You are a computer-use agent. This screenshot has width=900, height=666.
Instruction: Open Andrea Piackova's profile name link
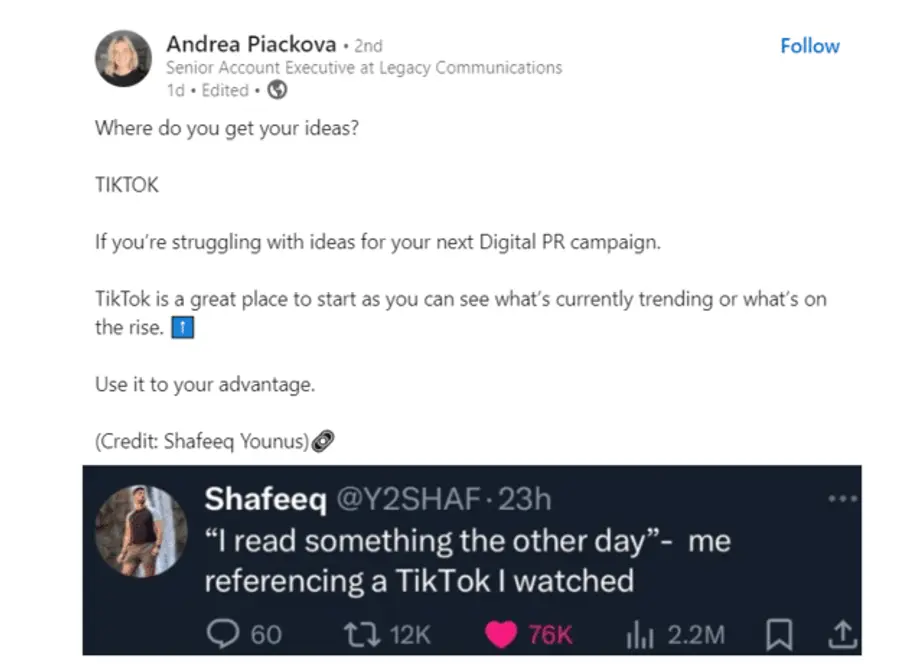tap(250, 44)
